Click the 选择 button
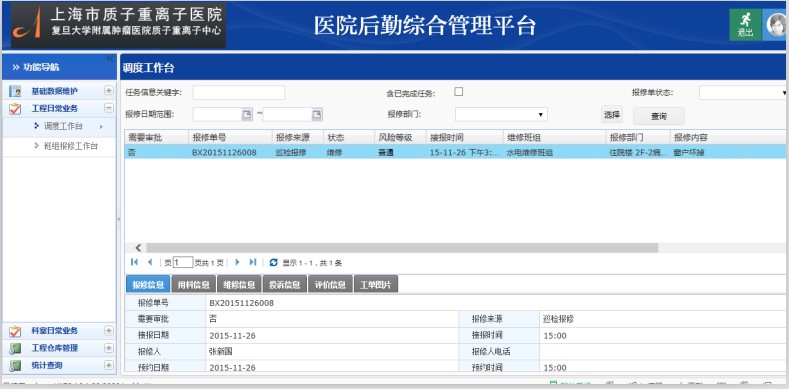The image size is (789, 389). tap(612, 115)
